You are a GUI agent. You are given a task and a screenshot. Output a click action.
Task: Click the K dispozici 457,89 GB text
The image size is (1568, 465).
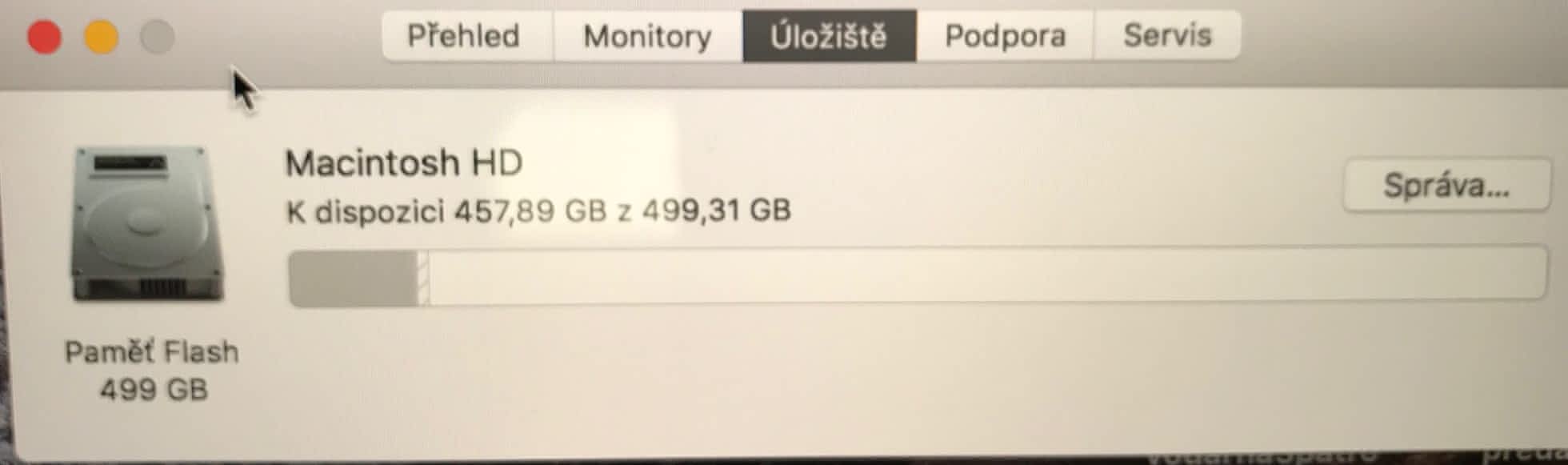[x=446, y=211]
